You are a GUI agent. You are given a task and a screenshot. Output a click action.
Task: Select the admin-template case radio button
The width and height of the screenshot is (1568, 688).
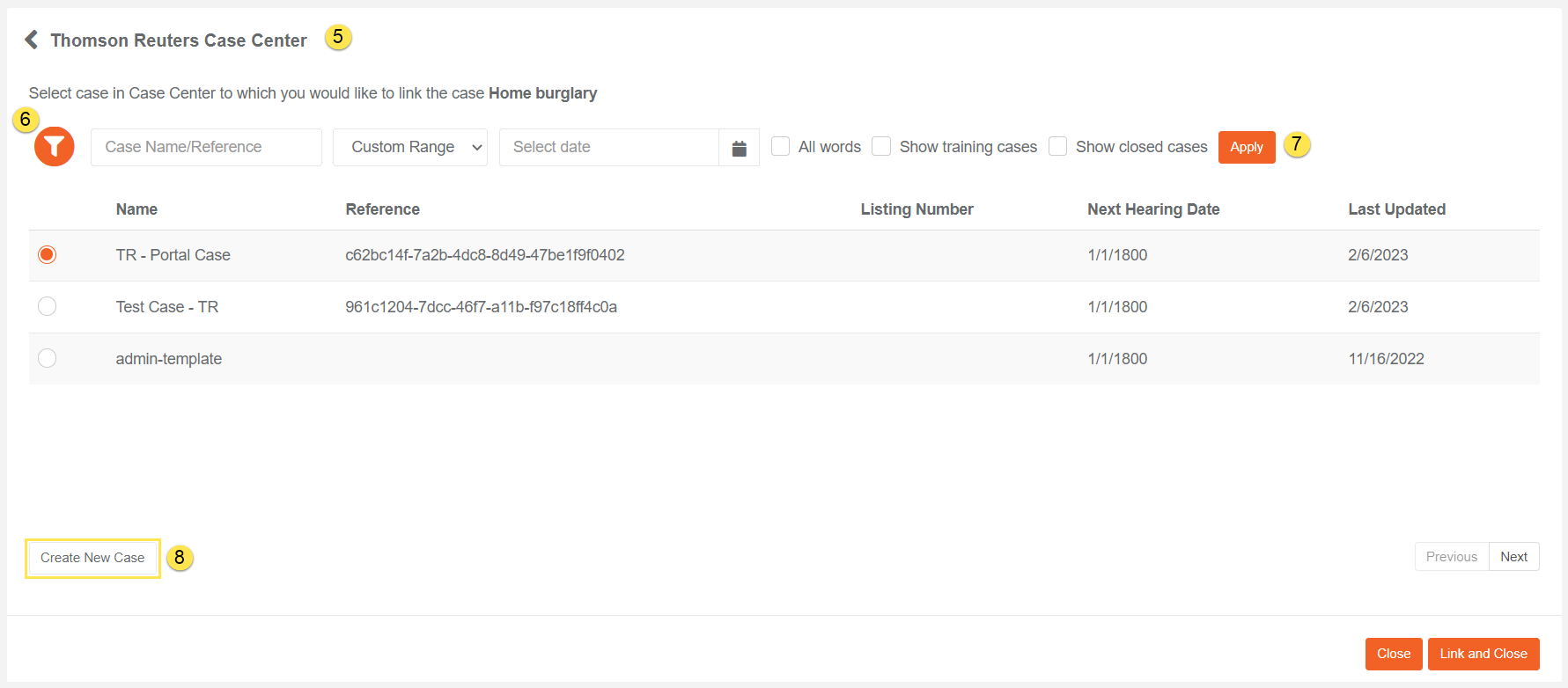click(48, 358)
